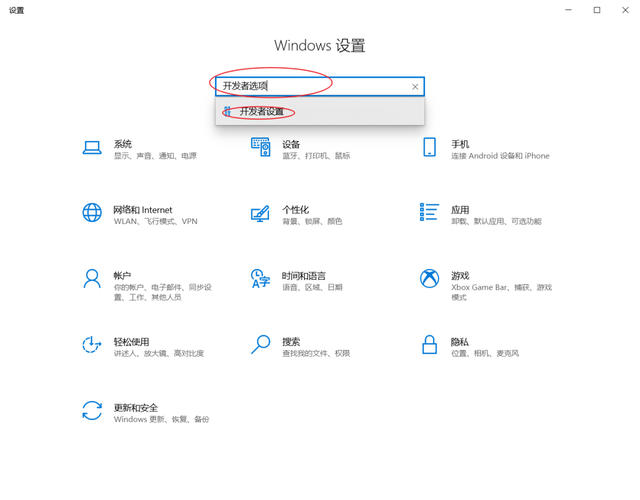Open the 游戏 settings category

pyautogui.click(x=460, y=276)
